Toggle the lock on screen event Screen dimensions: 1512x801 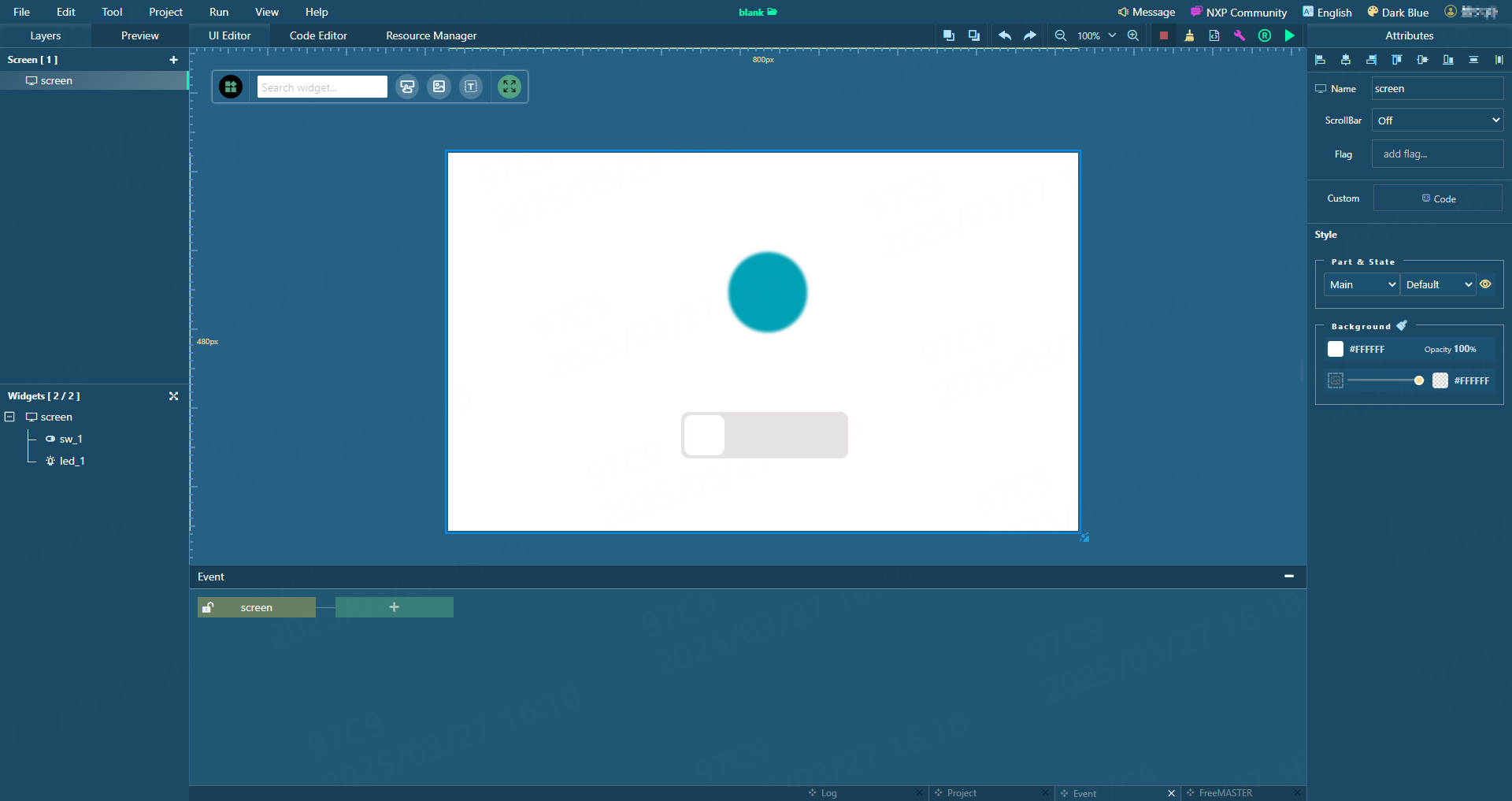(x=208, y=607)
